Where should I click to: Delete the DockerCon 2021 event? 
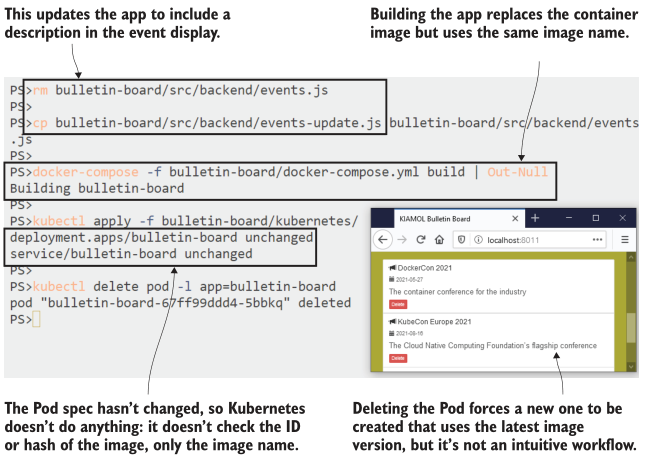click(x=397, y=303)
